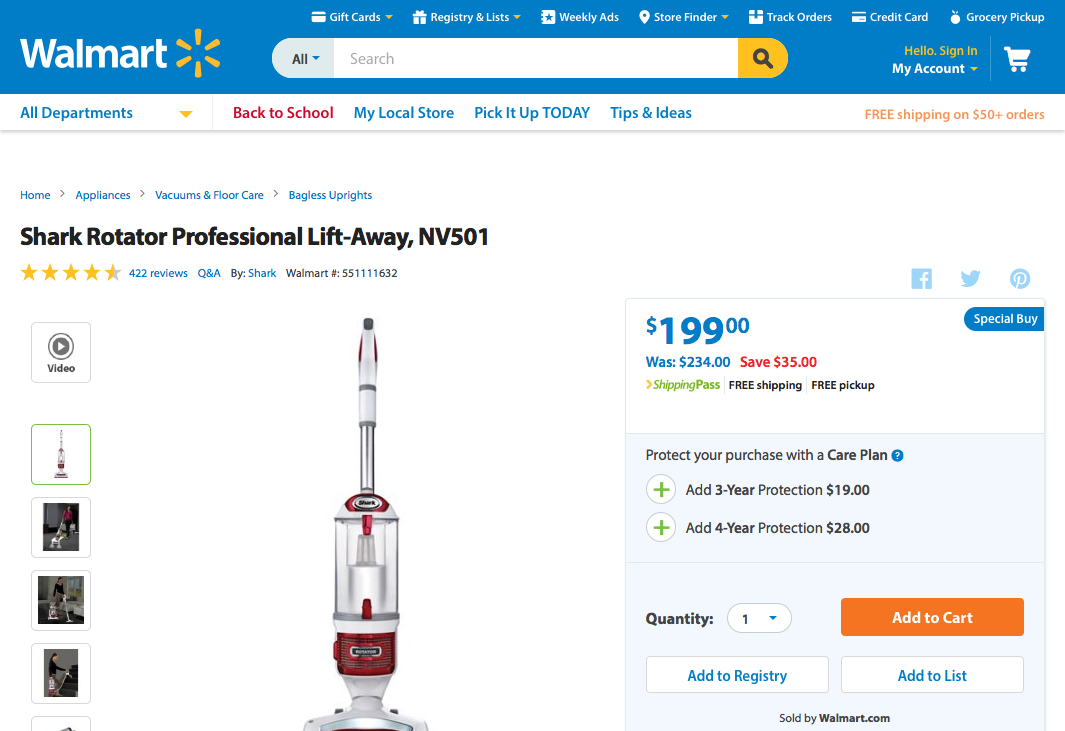1065x731 pixels.
Task: Add 3-Year Protection plus toggle
Action: click(661, 490)
